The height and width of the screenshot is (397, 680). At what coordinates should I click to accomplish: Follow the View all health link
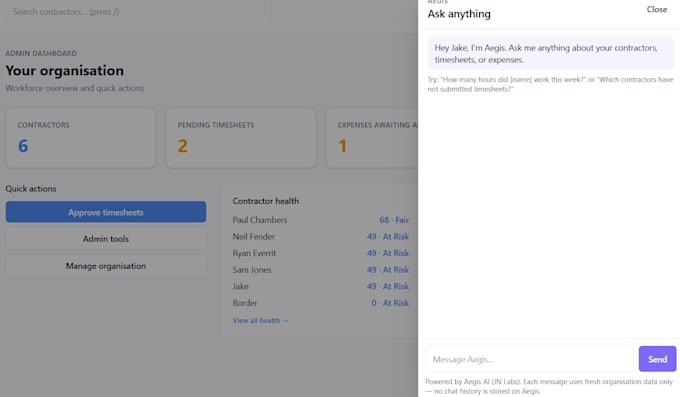click(260, 321)
